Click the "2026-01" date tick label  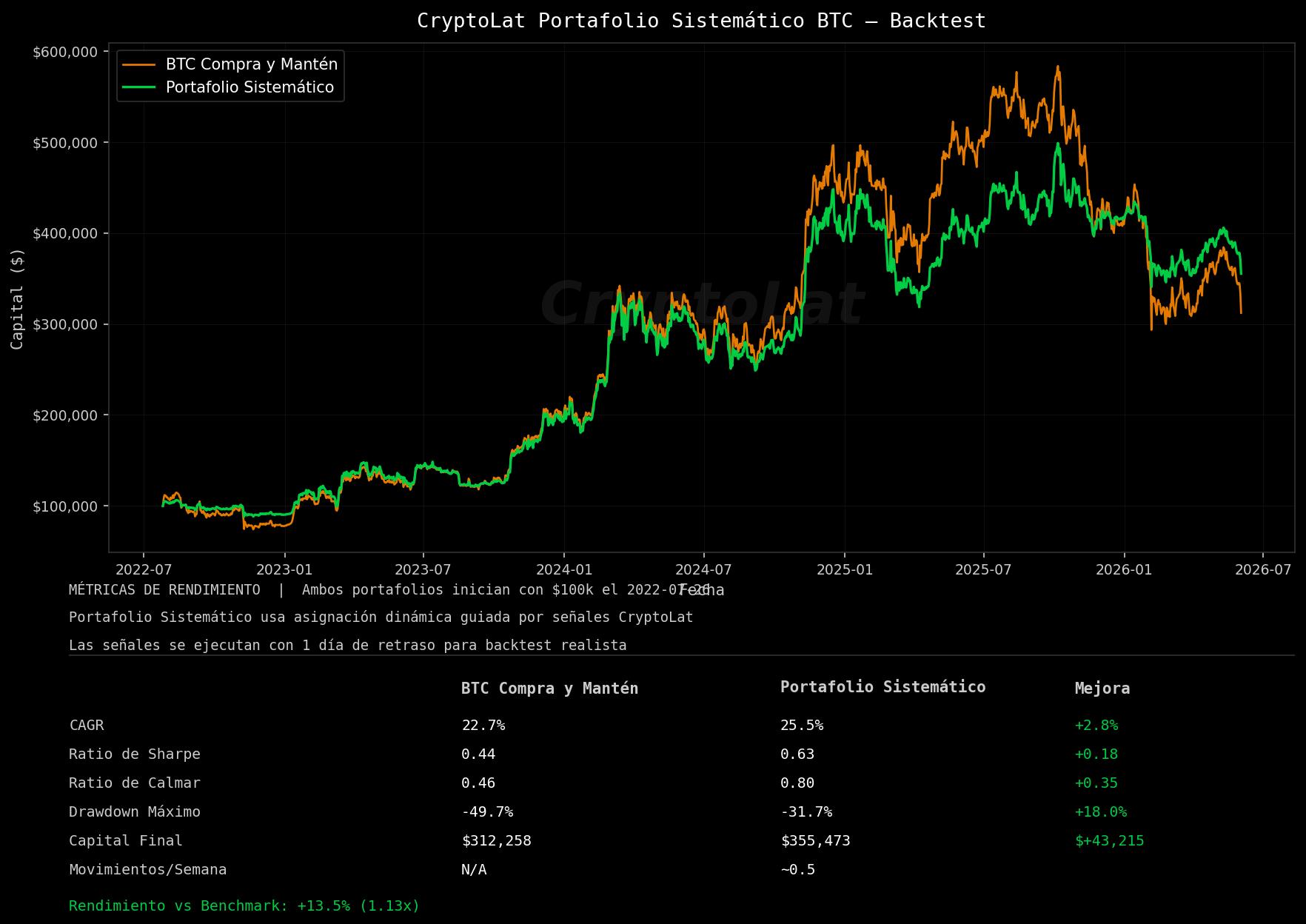click(1124, 570)
